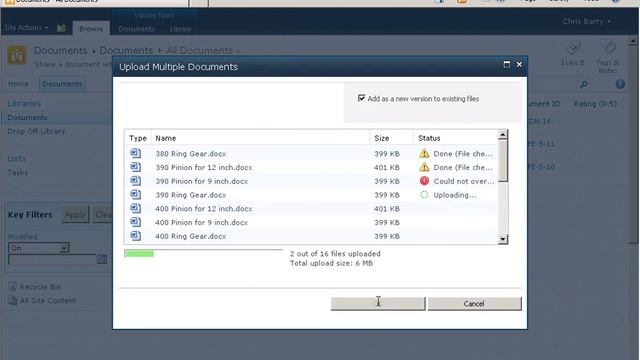Click the 'Could not over...' status text
The width and height of the screenshot is (640, 360).
[x=464, y=181]
